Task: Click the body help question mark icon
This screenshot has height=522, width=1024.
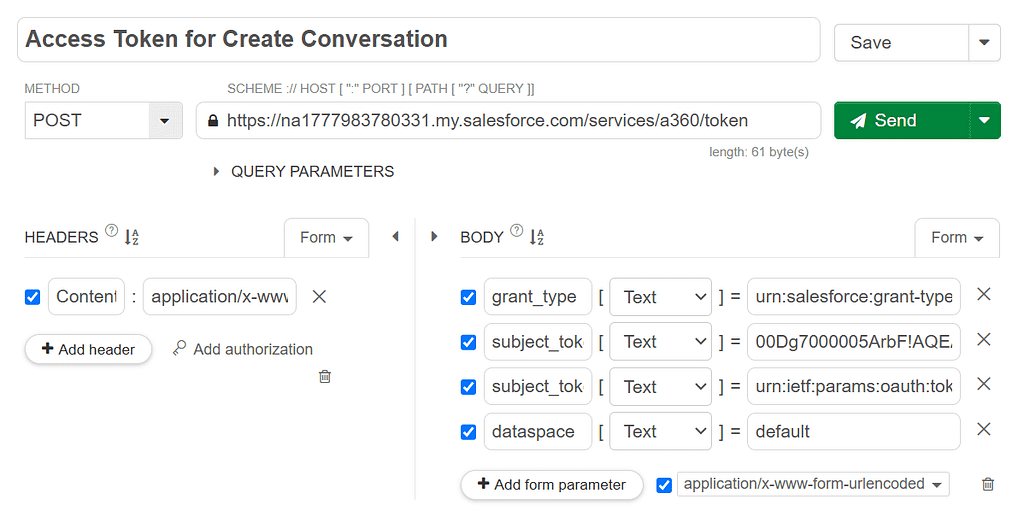Action: coord(517,231)
